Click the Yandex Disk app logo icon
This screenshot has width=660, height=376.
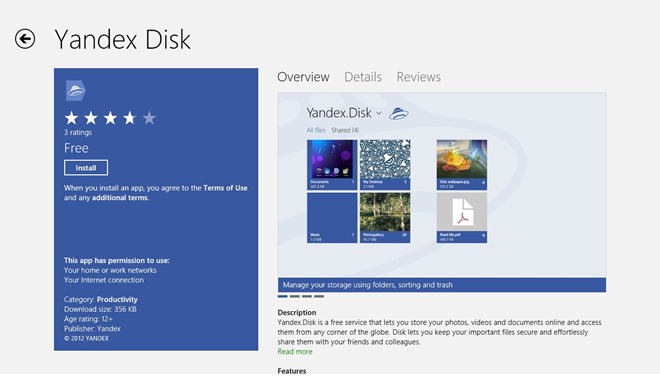click(76, 90)
